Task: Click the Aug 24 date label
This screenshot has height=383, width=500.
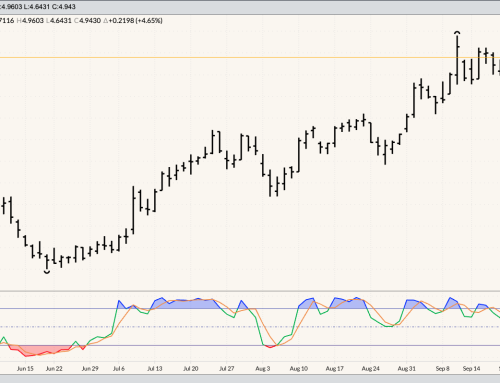Action: click(x=371, y=368)
